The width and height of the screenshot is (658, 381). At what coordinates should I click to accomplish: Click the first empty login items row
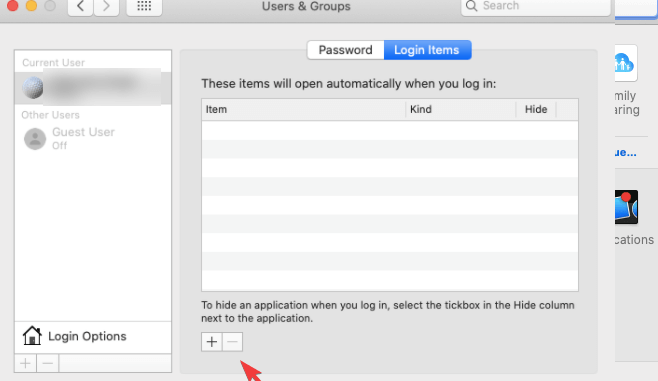coord(390,130)
